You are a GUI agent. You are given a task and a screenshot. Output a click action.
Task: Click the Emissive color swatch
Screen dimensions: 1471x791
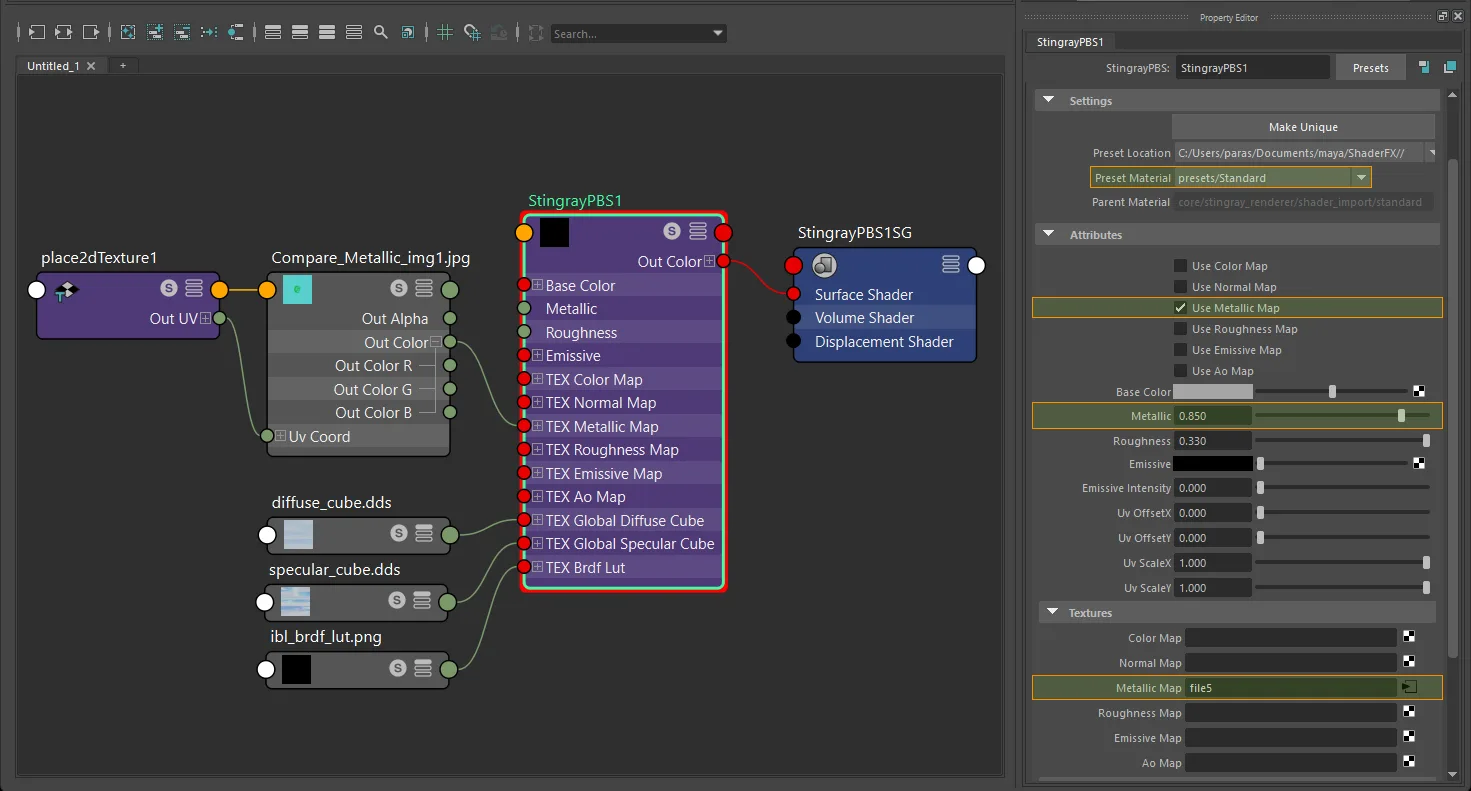pyautogui.click(x=1212, y=464)
